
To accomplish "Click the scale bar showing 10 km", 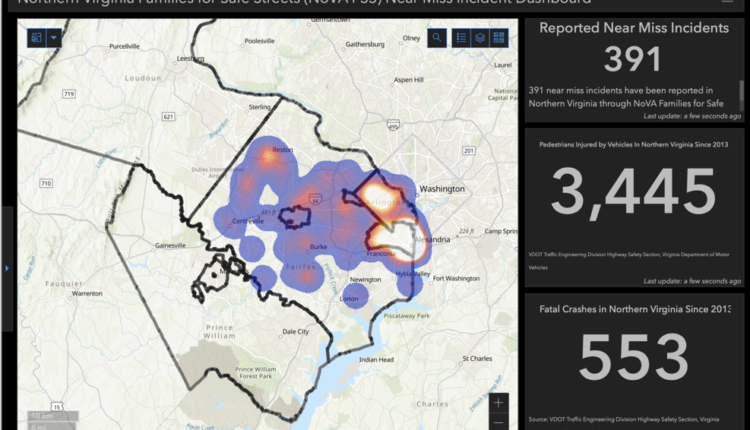I will tap(41, 416).
